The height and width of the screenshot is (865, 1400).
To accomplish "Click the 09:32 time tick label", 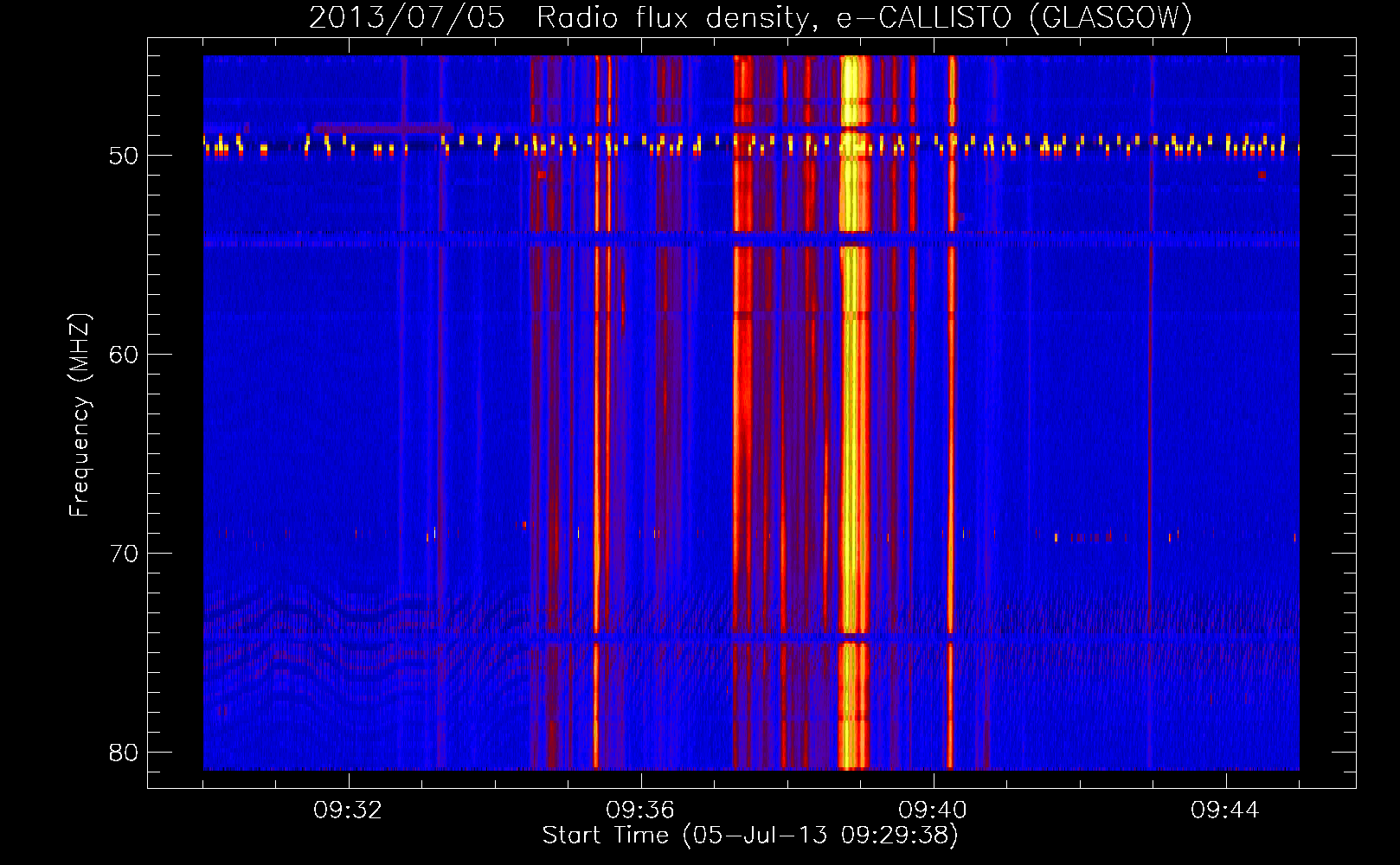I will click(348, 811).
